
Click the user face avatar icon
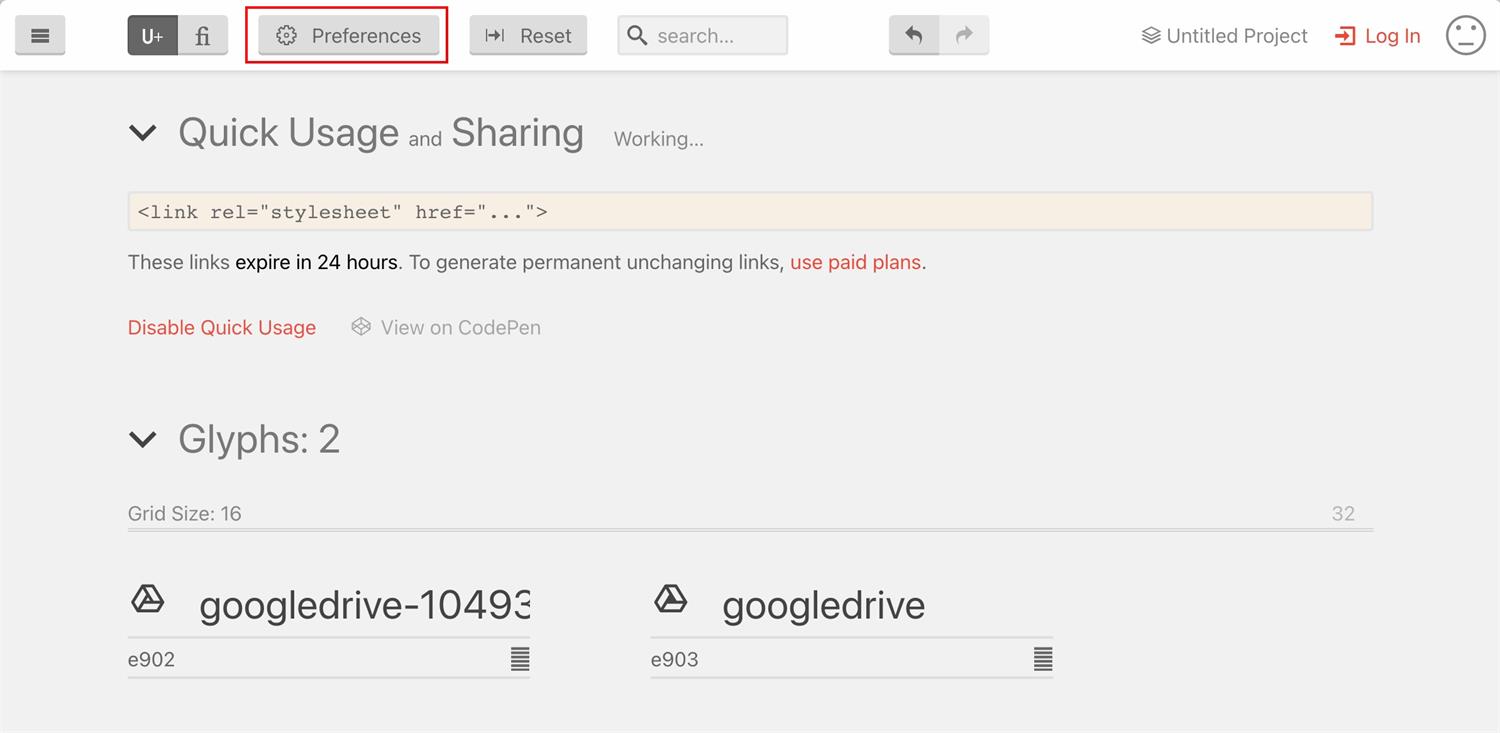tap(1466, 36)
